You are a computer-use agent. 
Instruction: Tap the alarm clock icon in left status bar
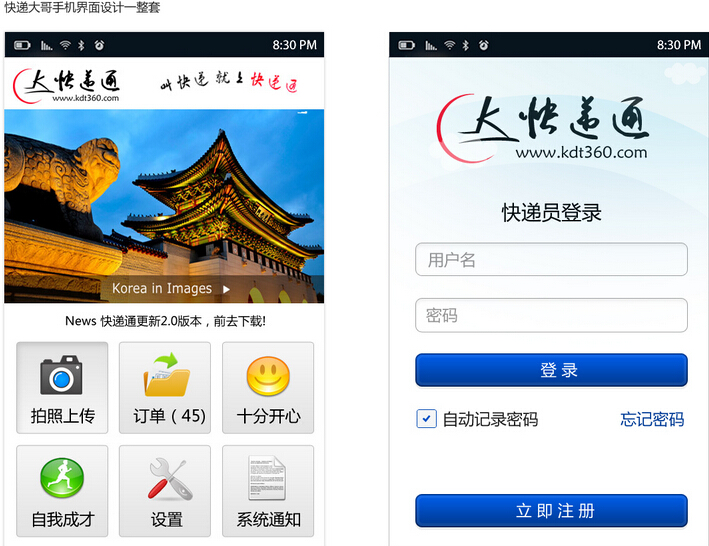(x=99, y=45)
